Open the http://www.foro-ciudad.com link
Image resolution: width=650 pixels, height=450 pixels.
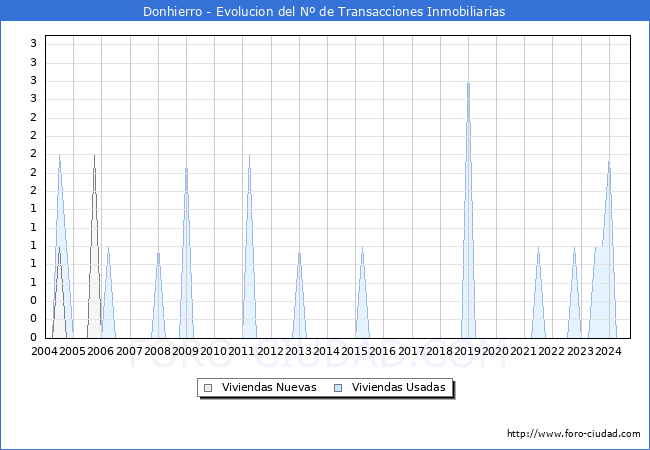pos(574,434)
